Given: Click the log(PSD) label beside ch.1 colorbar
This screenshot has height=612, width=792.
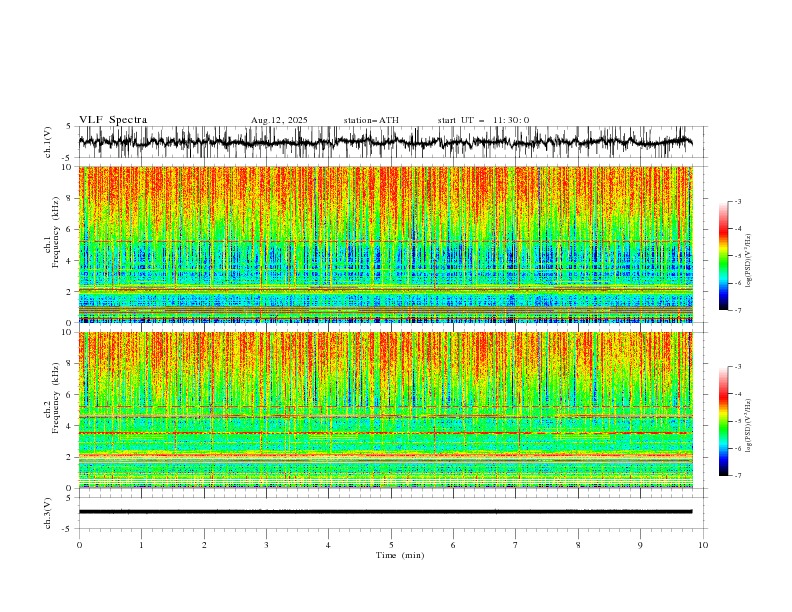Looking at the screenshot, I should tap(749, 261).
